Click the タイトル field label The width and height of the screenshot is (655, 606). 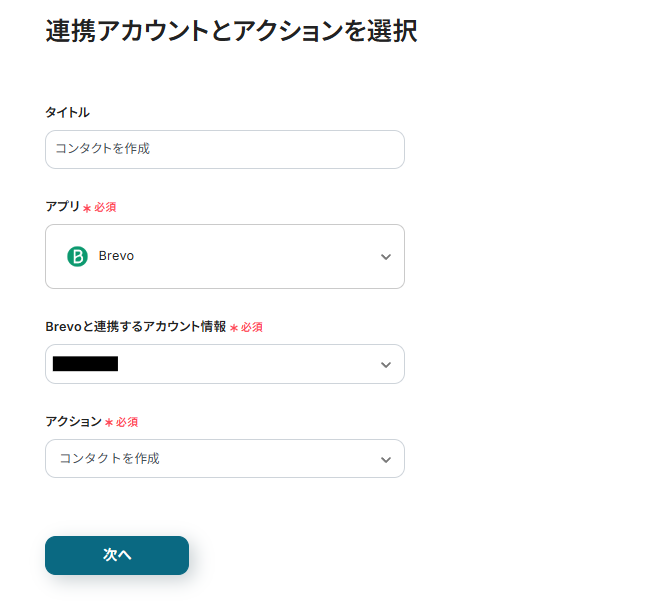[x=67, y=112]
